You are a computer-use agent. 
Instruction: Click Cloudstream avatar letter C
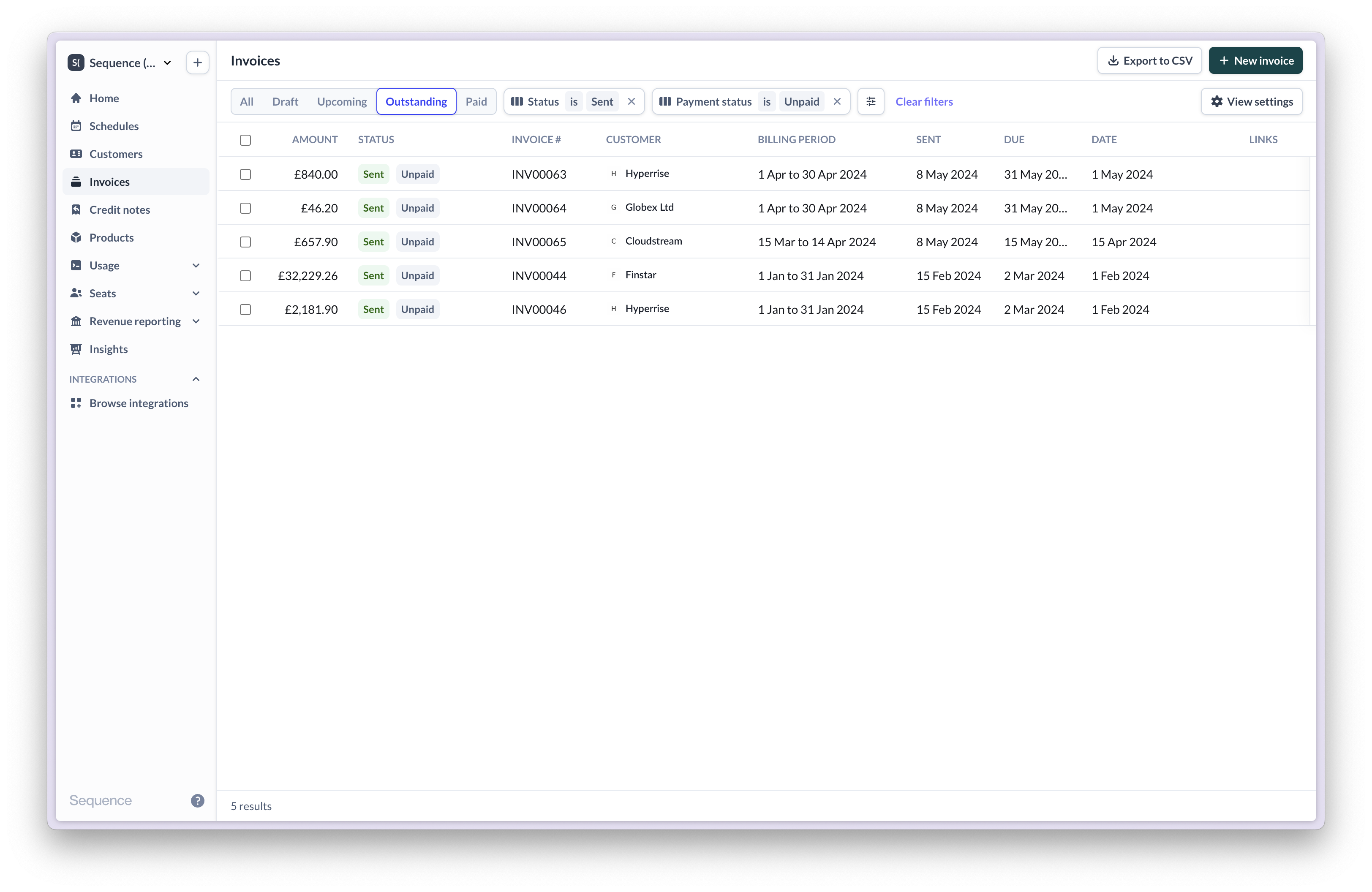coord(613,242)
